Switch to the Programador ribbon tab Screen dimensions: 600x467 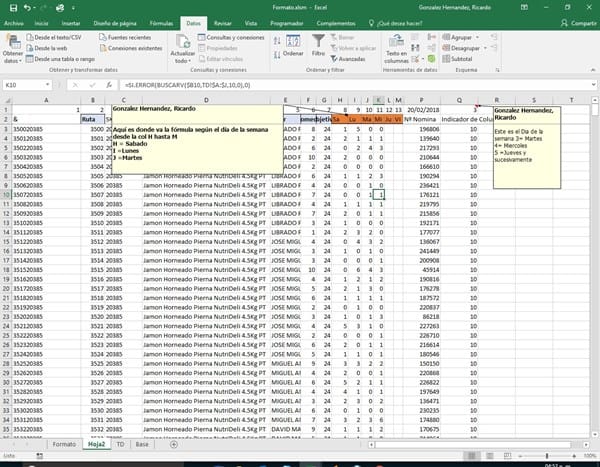point(288,21)
